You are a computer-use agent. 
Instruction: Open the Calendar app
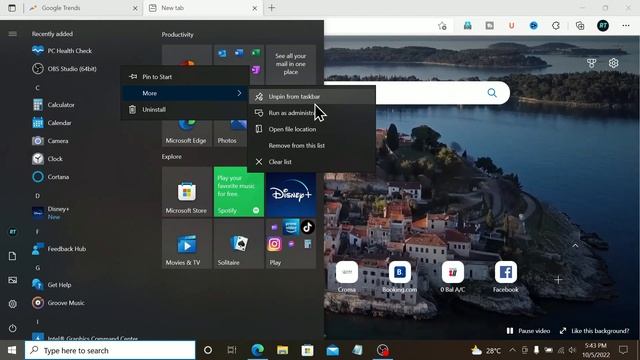click(x=52, y=123)
